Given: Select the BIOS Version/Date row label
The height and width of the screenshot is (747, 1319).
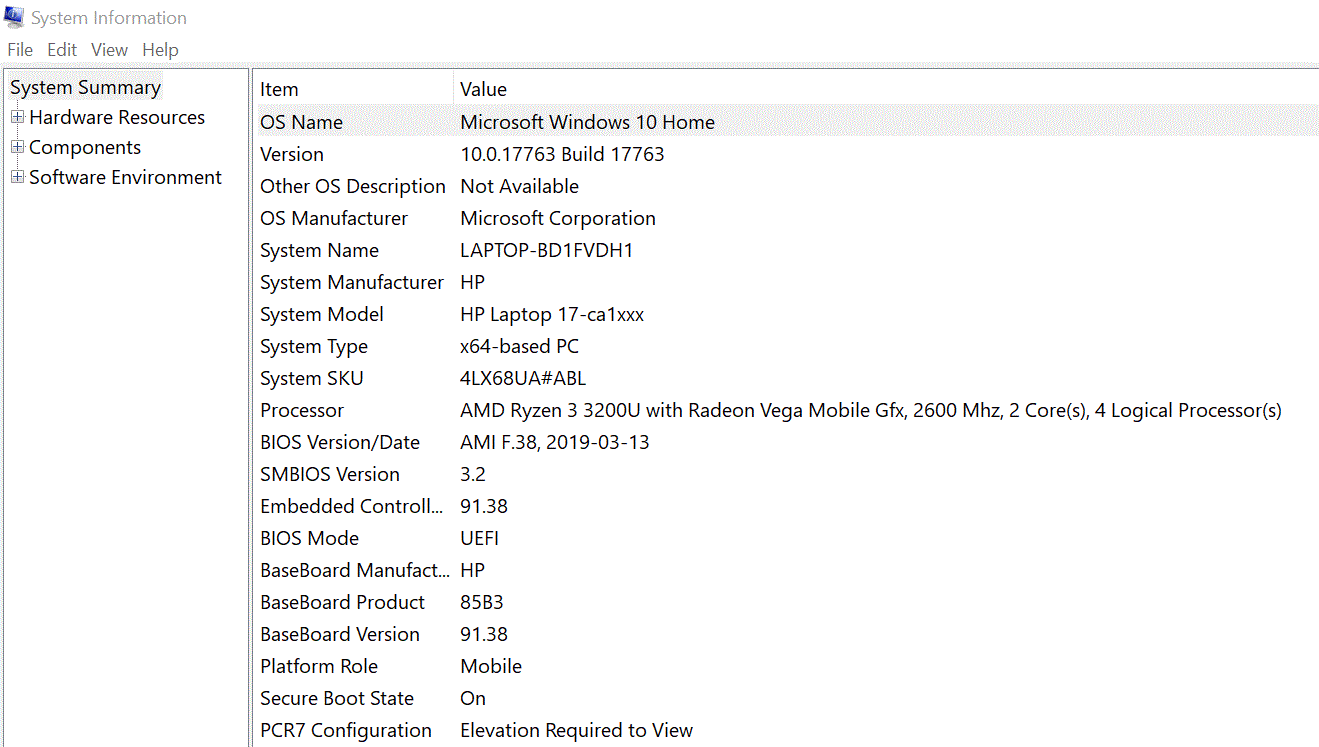Looking at the screenshot, I should (340, 442).
